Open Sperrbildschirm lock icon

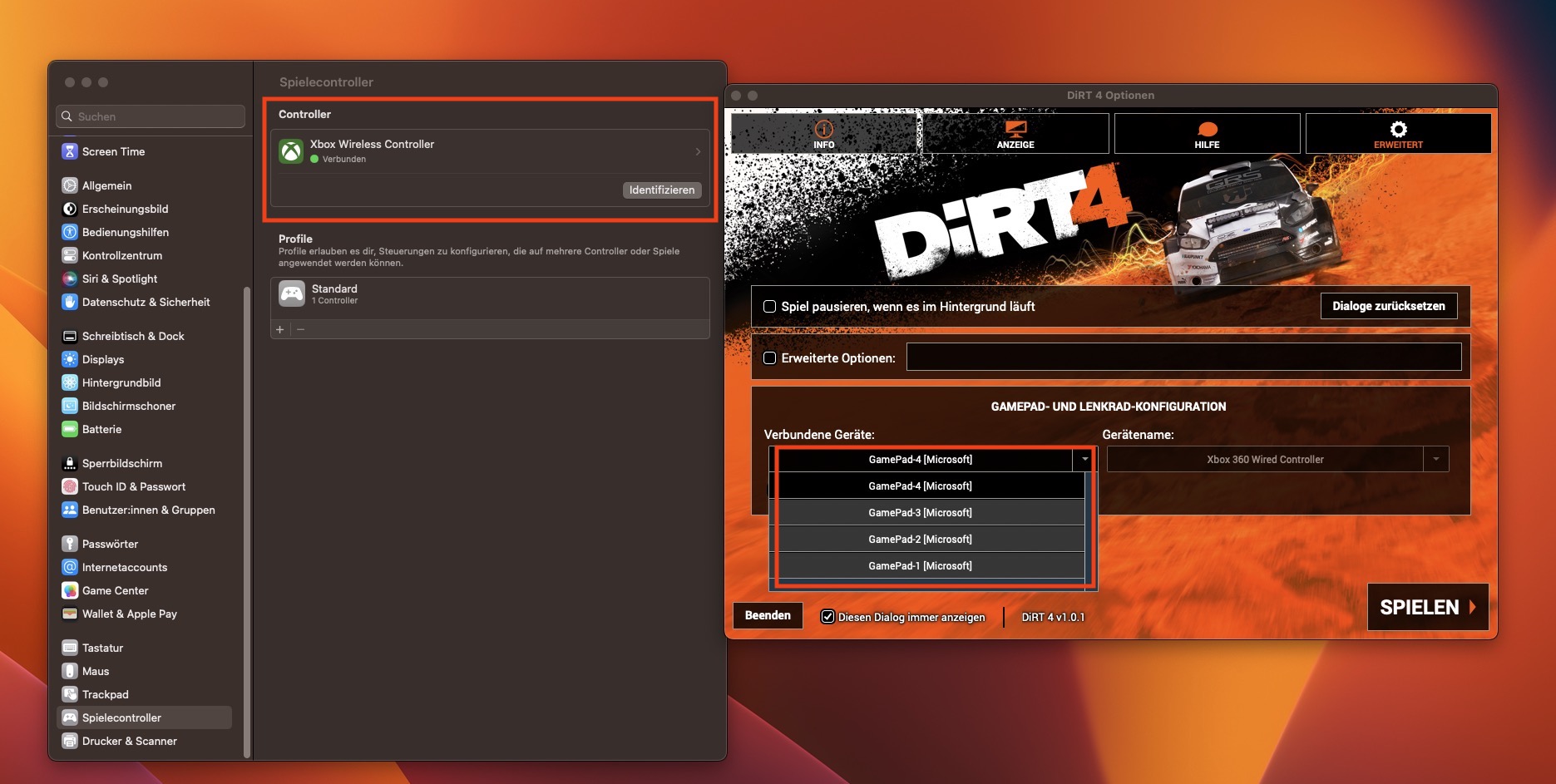[x=70, y=463]
